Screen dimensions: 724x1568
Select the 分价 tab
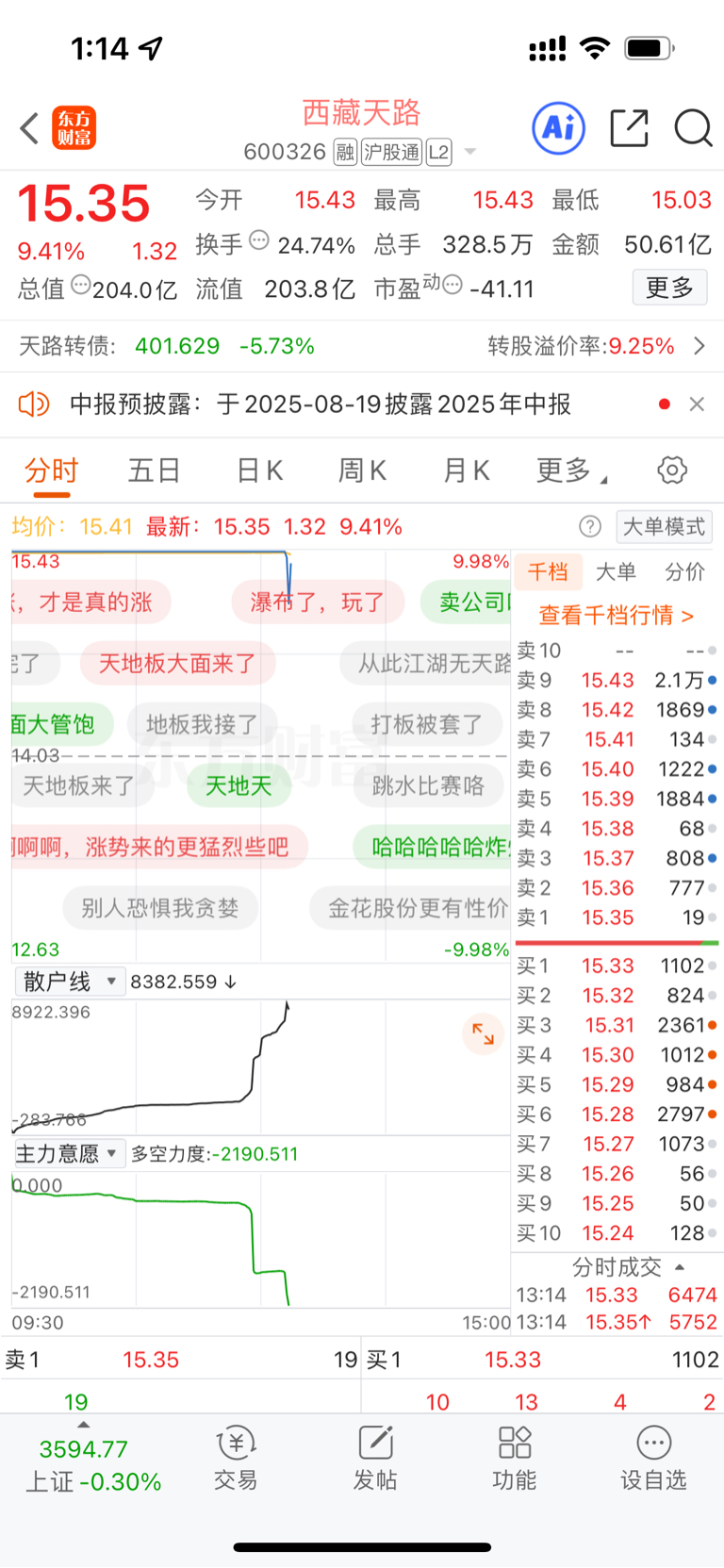click(x=685, y=571)
